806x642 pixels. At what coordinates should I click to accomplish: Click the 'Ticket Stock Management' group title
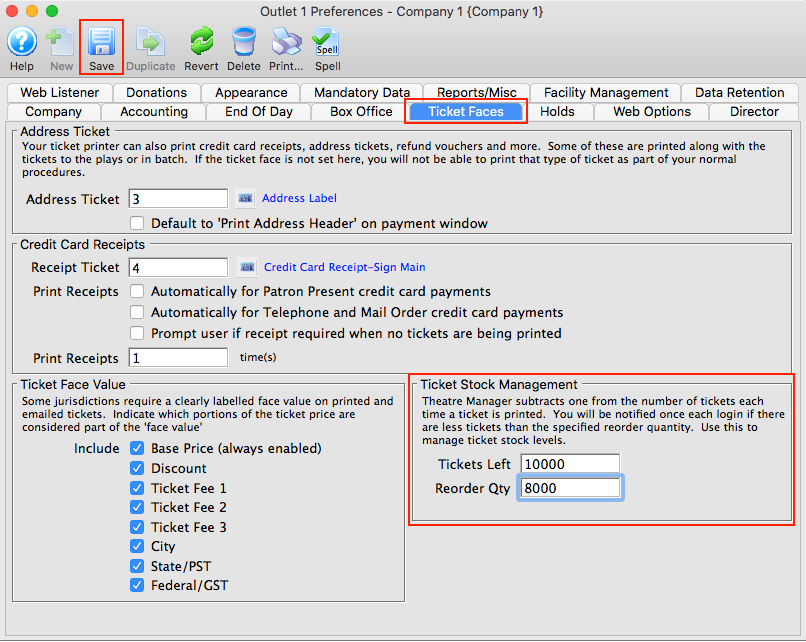coord(499,384)
